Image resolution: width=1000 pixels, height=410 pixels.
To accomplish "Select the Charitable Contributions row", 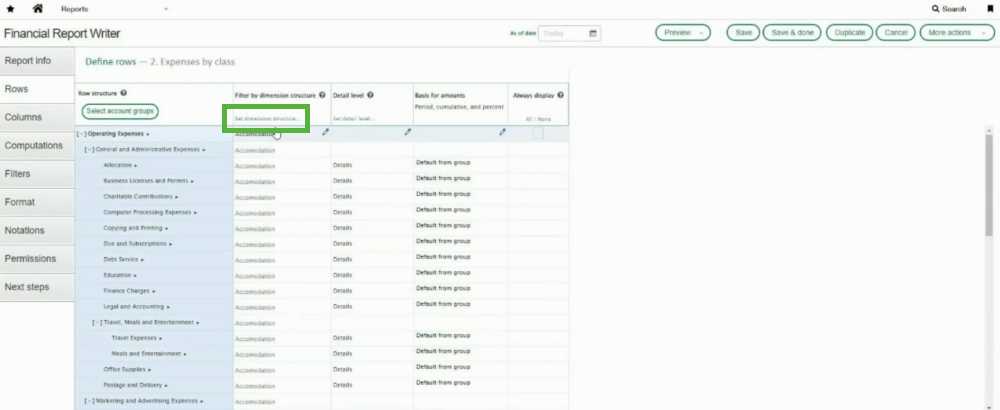I will [138, 196].
